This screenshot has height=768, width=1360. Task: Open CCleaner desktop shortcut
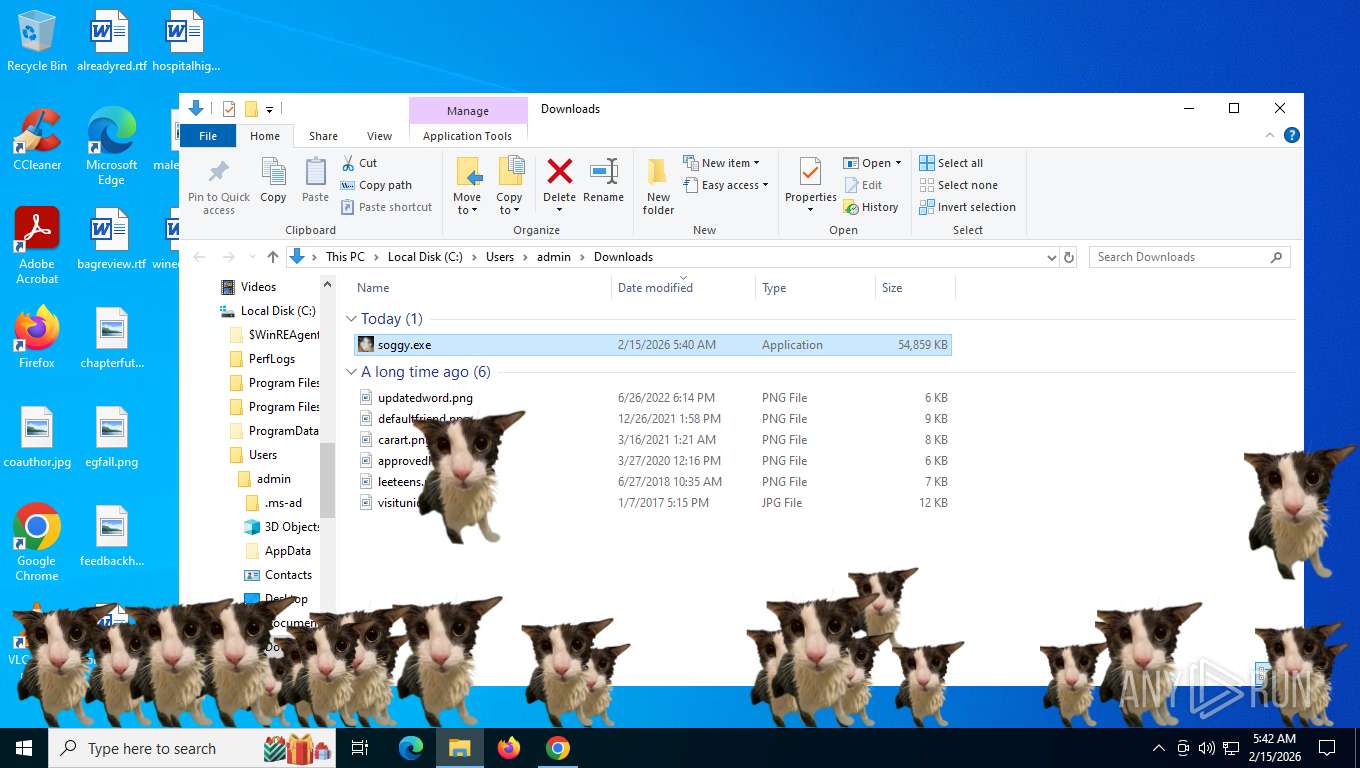[x=37, y=140]
